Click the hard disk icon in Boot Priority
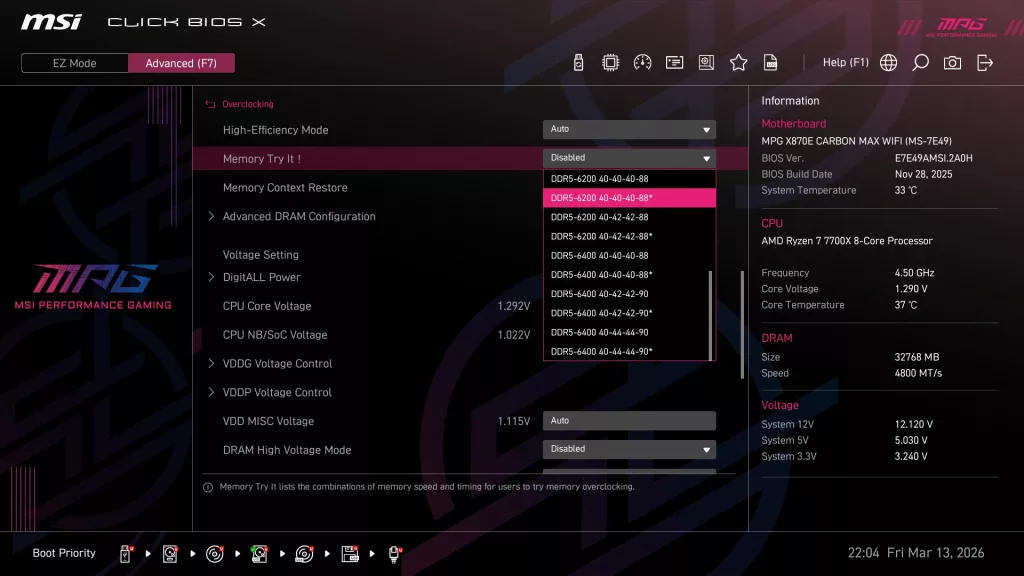Screen dimensions: 1024x576 pyautogui.click(x=169, y=553)
